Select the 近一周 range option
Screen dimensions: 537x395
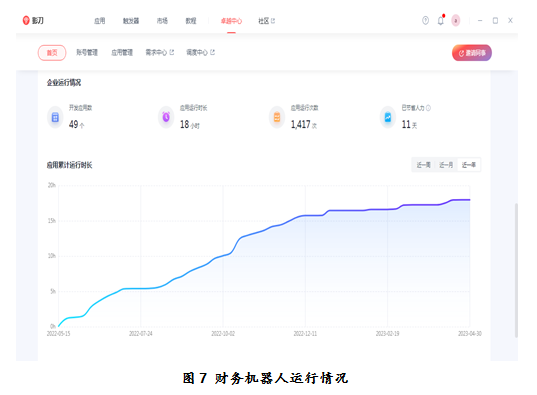(x=423, y=165)
